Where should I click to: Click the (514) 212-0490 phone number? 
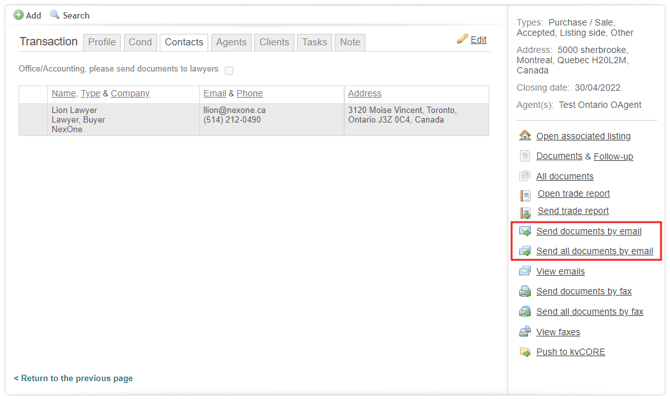[x=232, y=120]
